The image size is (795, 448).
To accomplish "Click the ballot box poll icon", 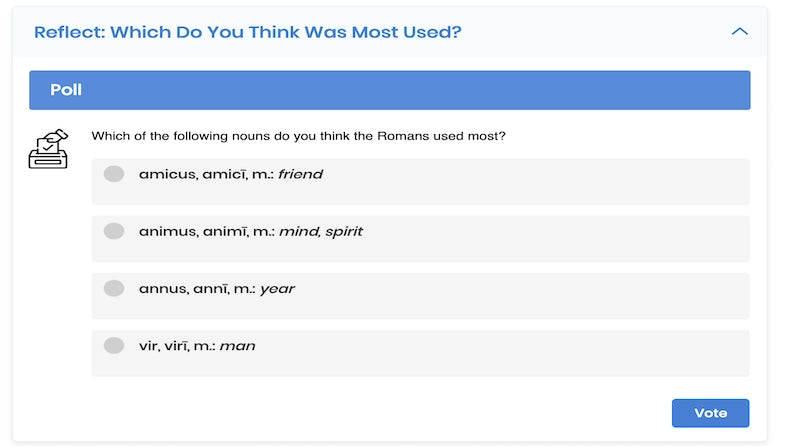I will [48, 148].
